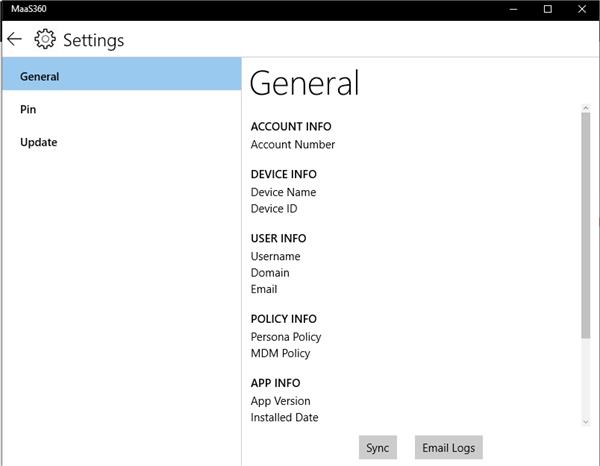Click the large General page heading

[x=304, y=83]
